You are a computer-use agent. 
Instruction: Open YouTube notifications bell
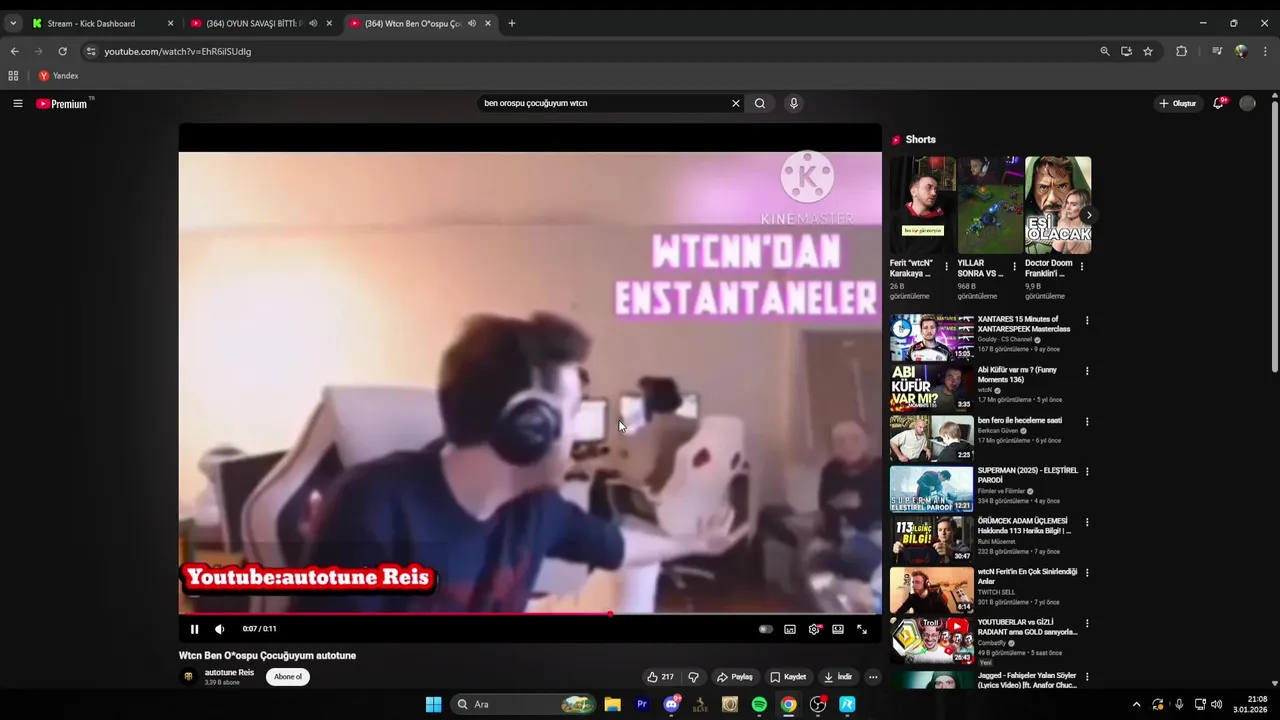coord(1219,103)
